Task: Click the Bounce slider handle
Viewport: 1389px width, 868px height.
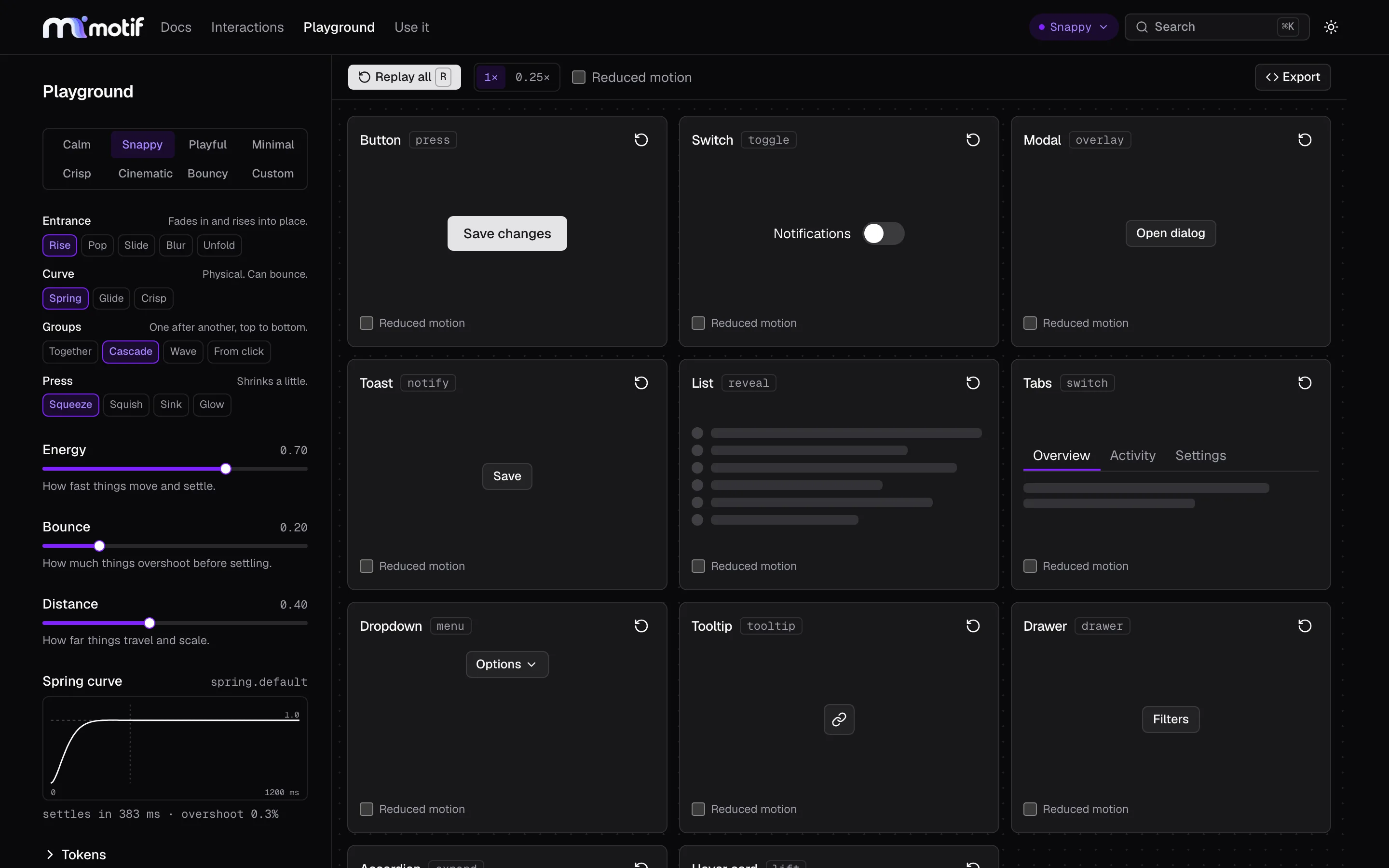Action: click(x=99, y=545)
